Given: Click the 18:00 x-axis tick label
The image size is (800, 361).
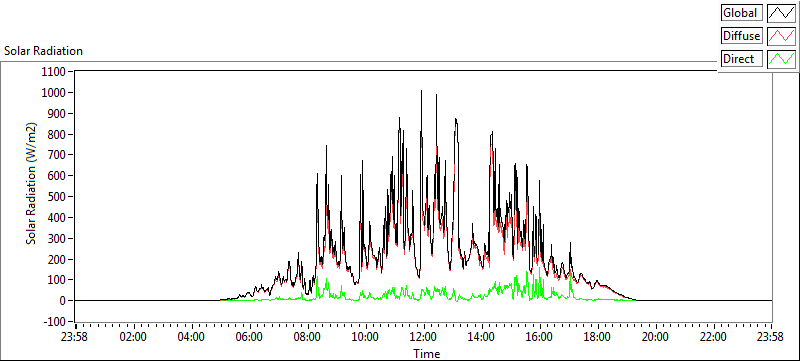Looking at the screenshot, I should point(597,337).
